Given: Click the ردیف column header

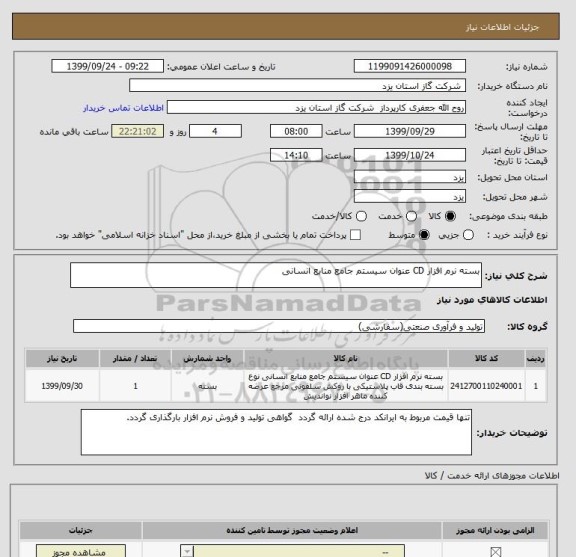Looking at the screenshot, I should coord(536,359).
